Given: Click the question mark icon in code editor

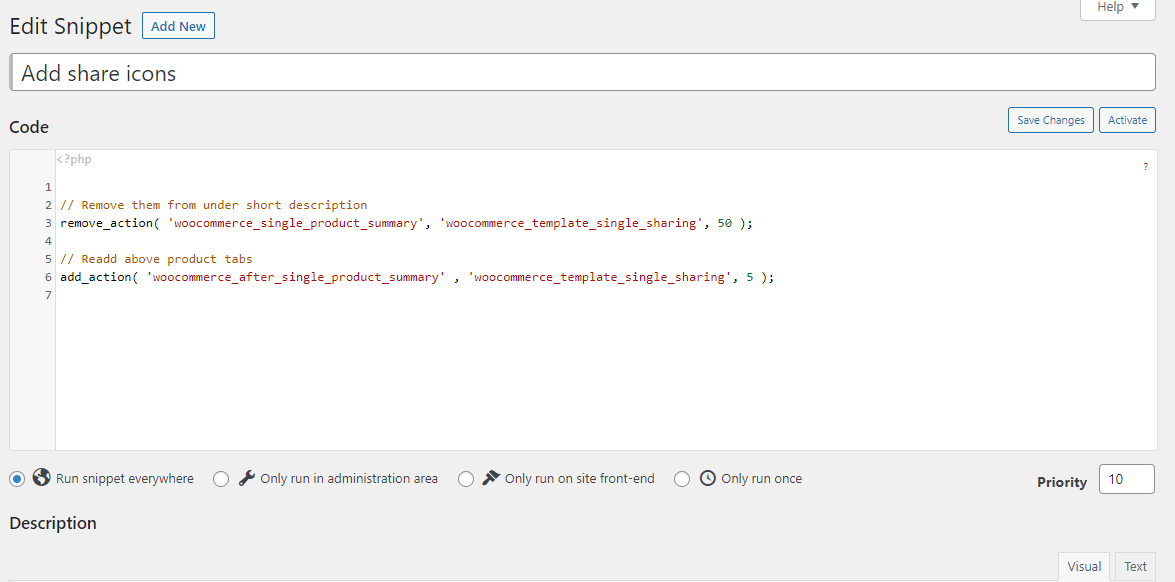Looking at the screenshot, I should [1145, 167].
